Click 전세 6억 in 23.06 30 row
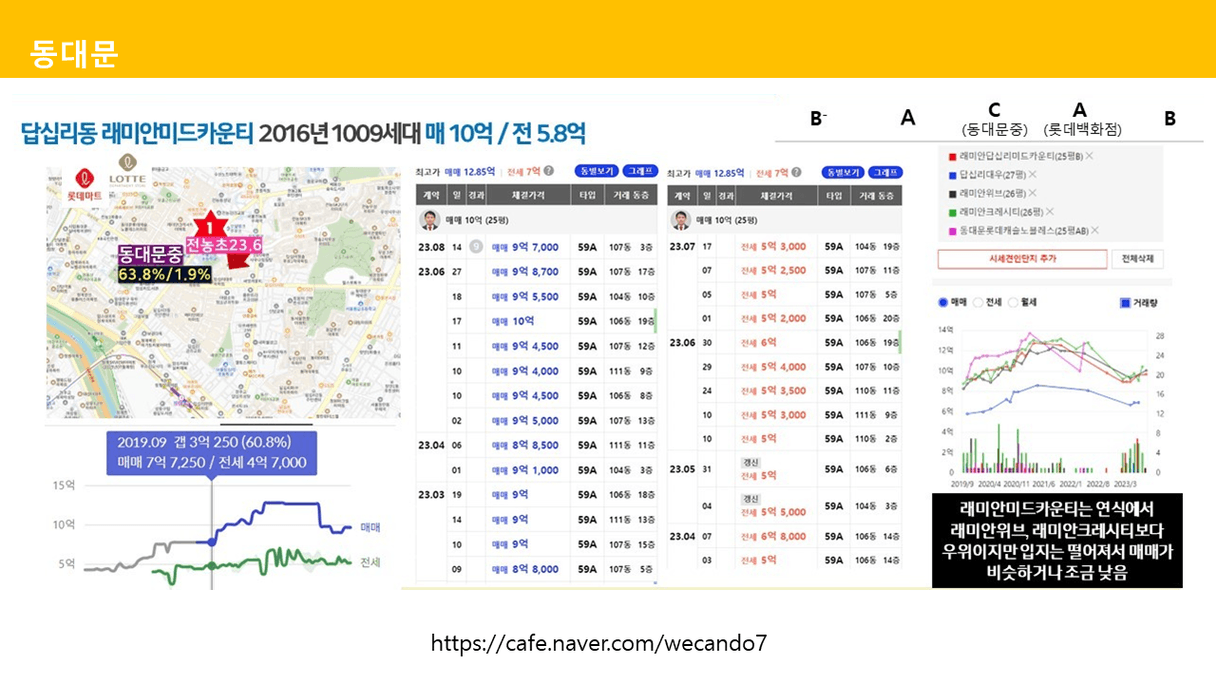This screenshot has width=1216, height=684. [759, 342]
